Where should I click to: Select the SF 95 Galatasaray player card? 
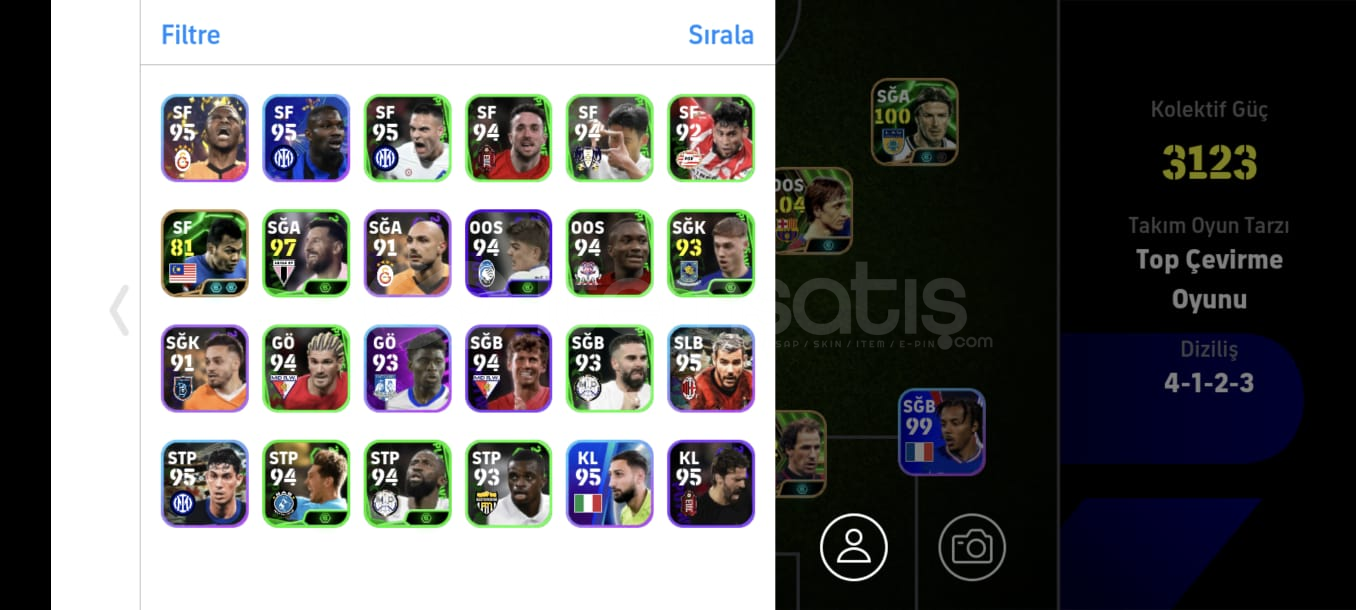coord(205,138)
